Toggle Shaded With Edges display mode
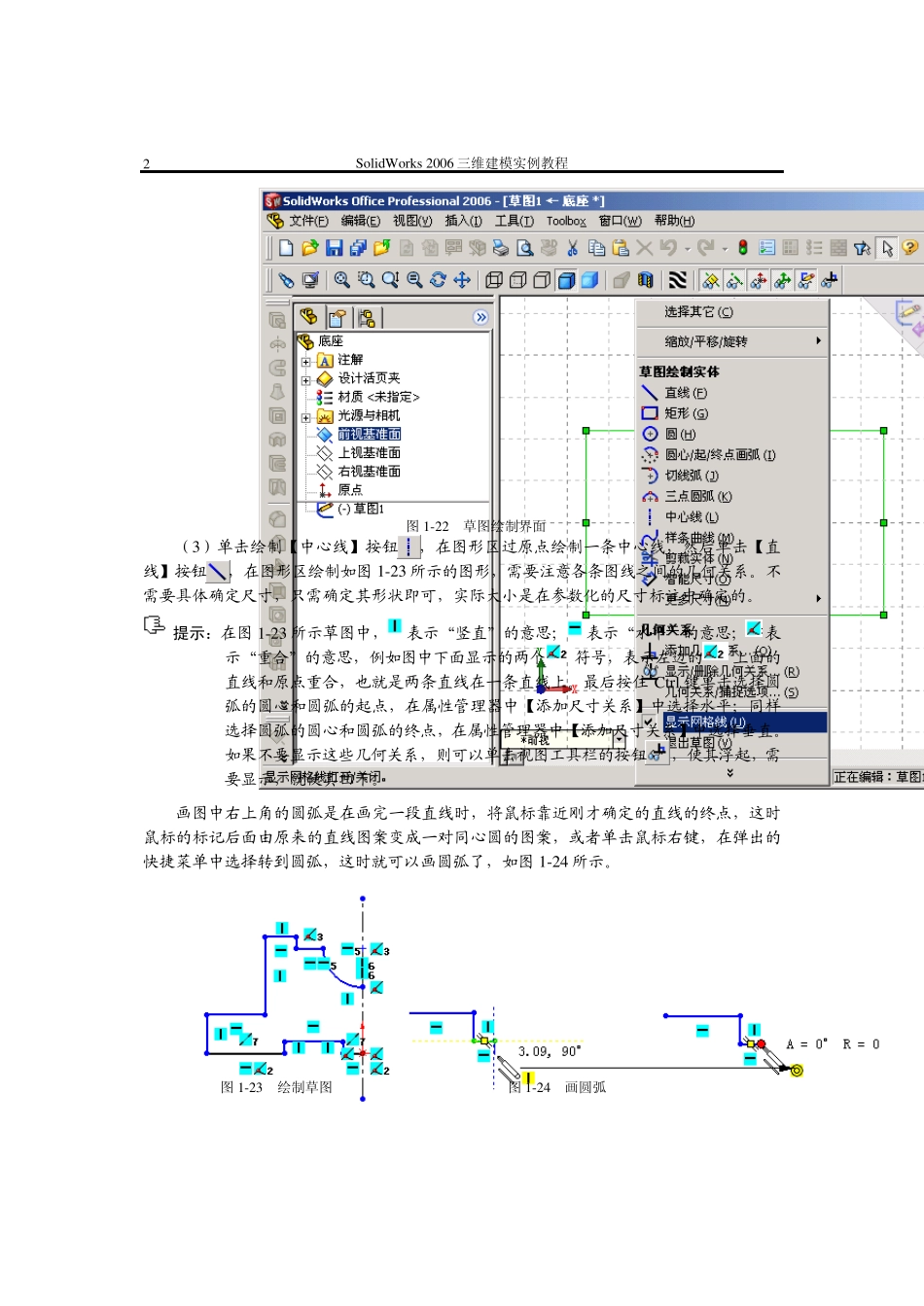Screen dimensions: 924x1306 (566, 280)
